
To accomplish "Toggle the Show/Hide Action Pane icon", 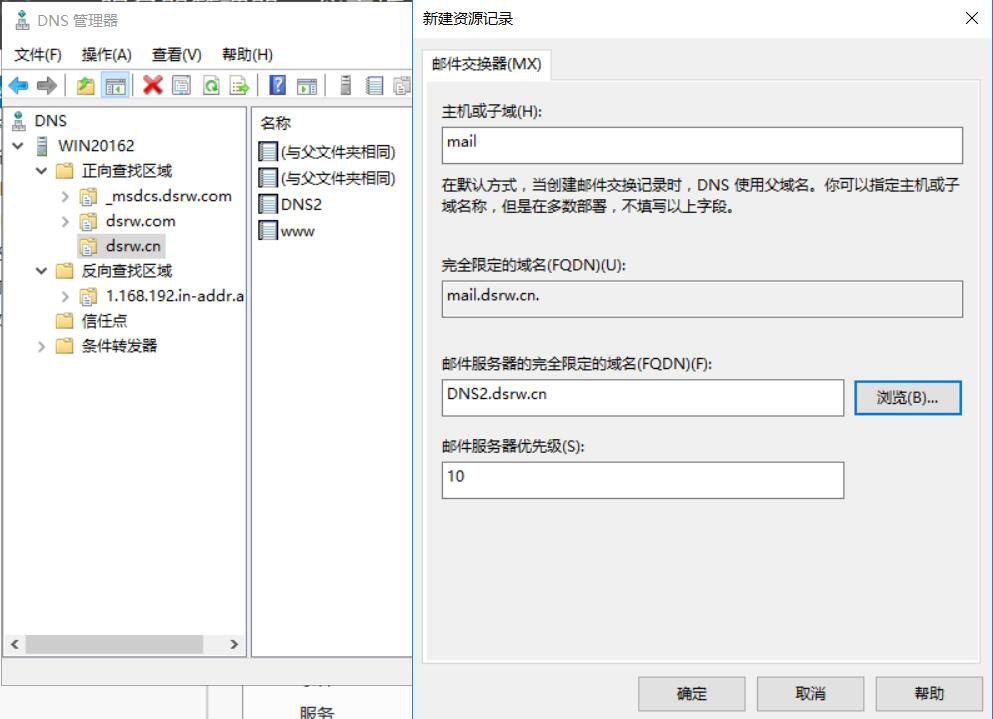I will pos(307,86).
